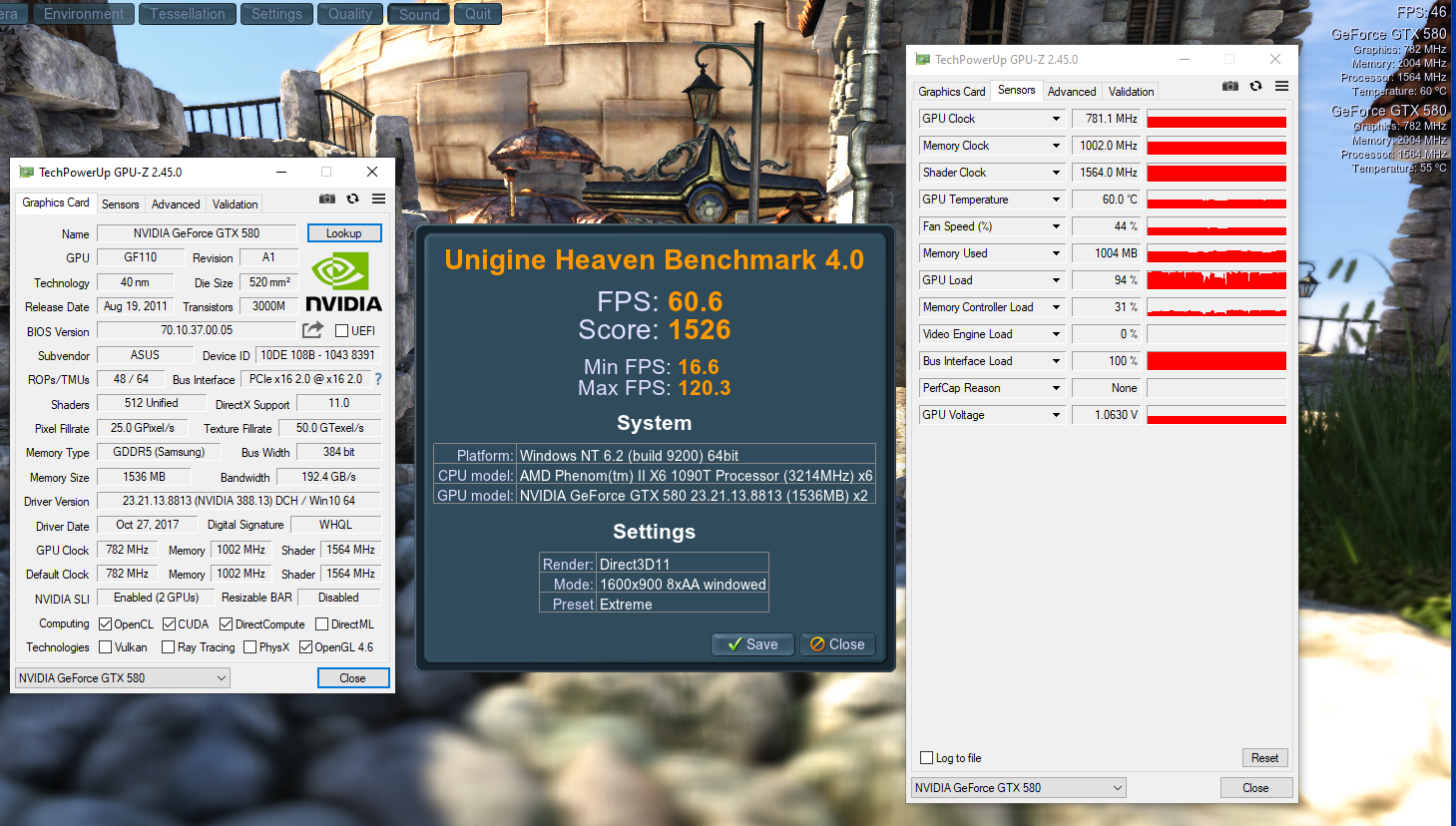
Task: Close the Heaven benchmark results dialog
Action: click(x=837, y=644)
